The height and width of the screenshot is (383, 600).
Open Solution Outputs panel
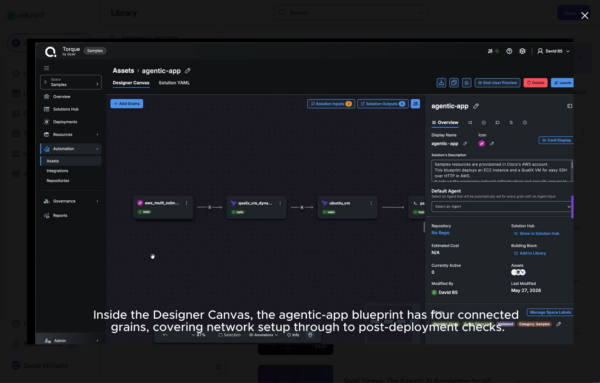(382, 104)
